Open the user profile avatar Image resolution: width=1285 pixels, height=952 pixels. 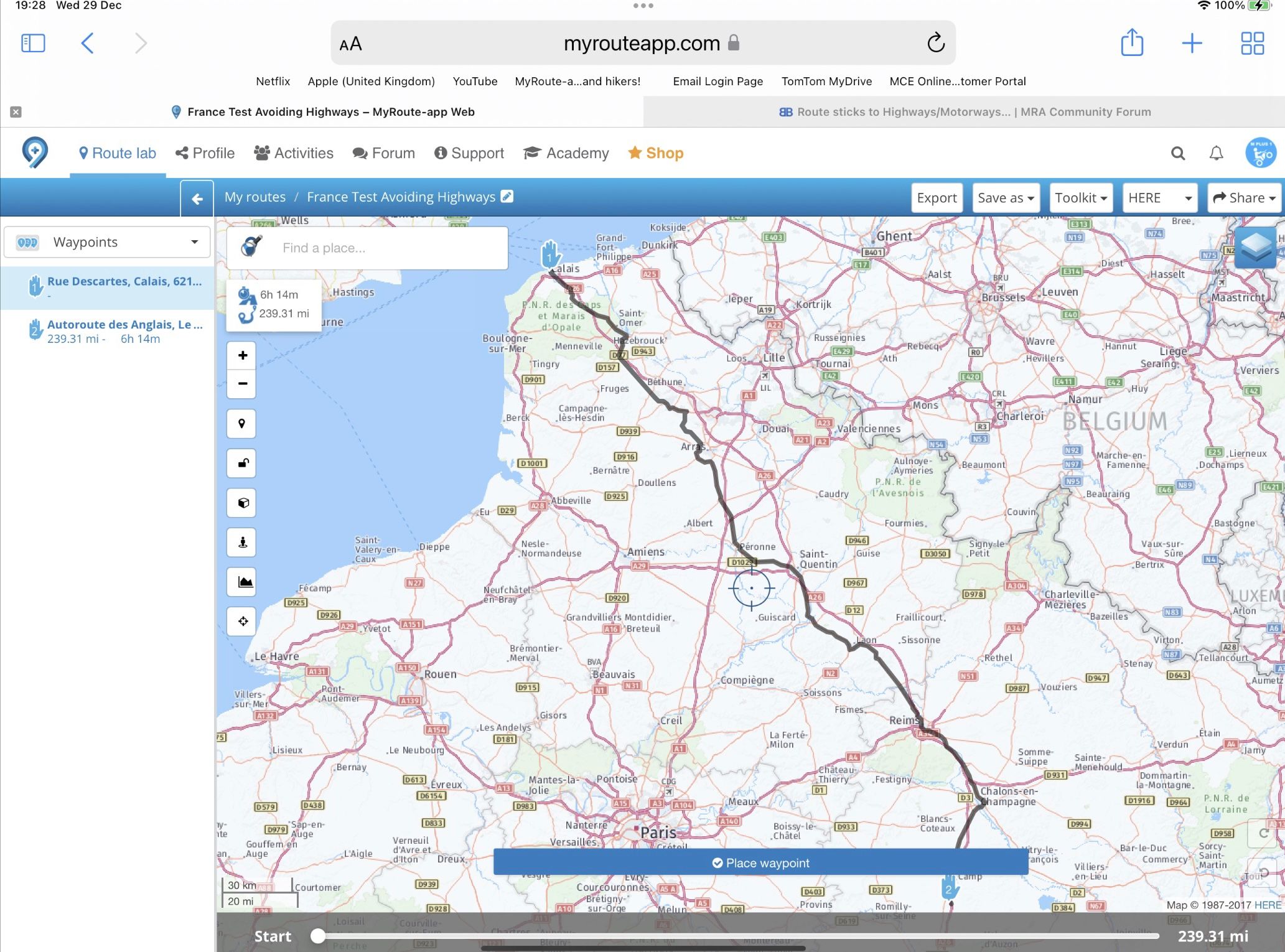point(1261,153)
